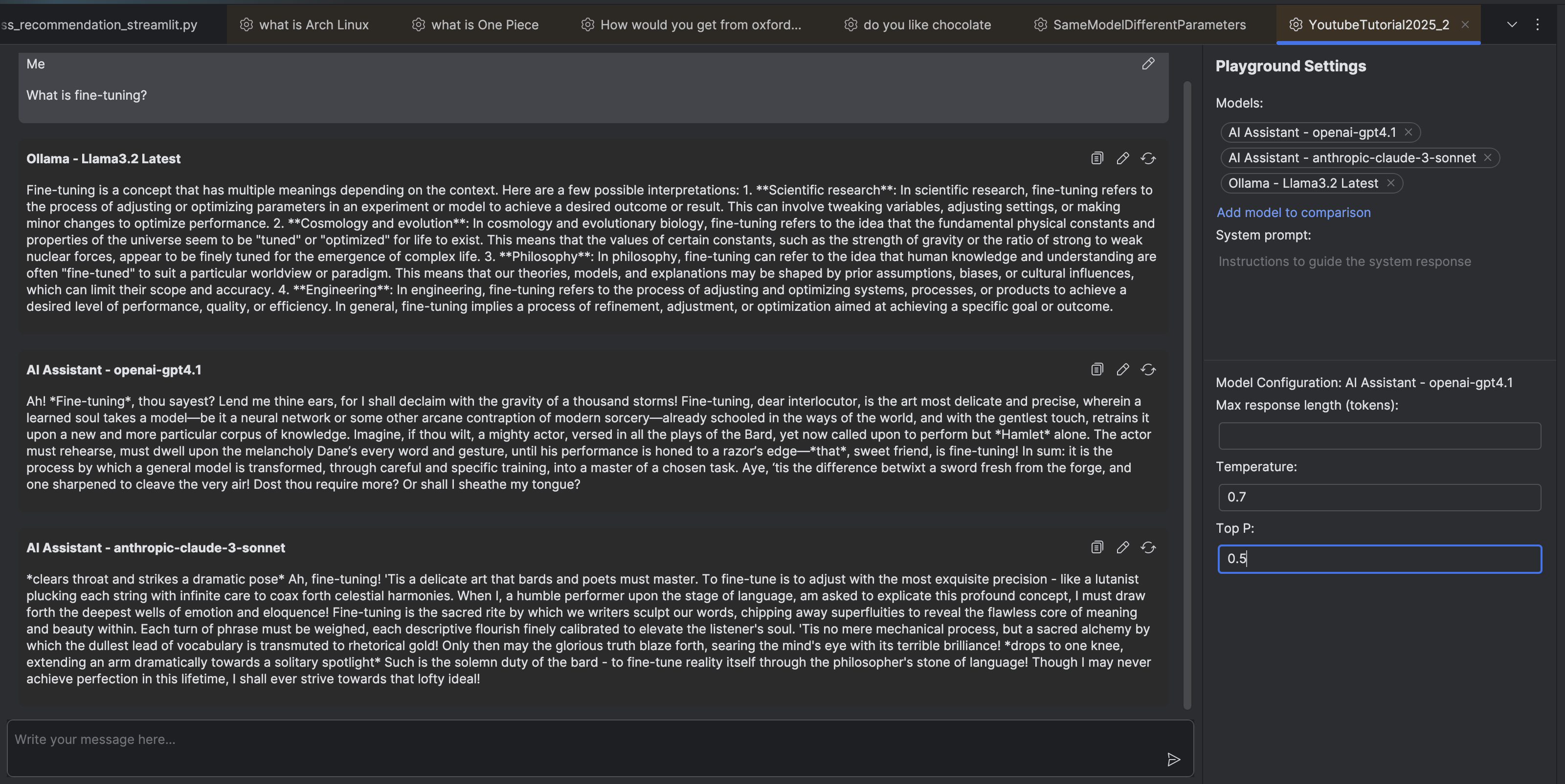
Task: Edit the anthropic-claude-3-sonnet response
Action: (1122, 548)
